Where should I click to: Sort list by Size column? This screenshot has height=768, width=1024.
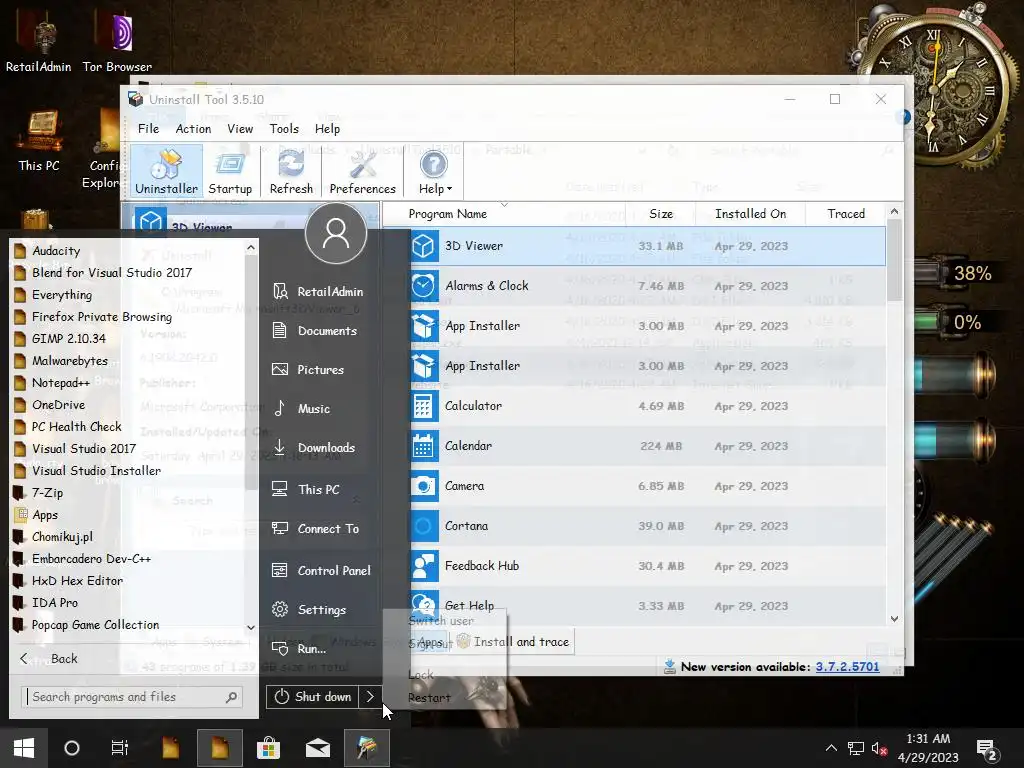[x=660, y=214]
